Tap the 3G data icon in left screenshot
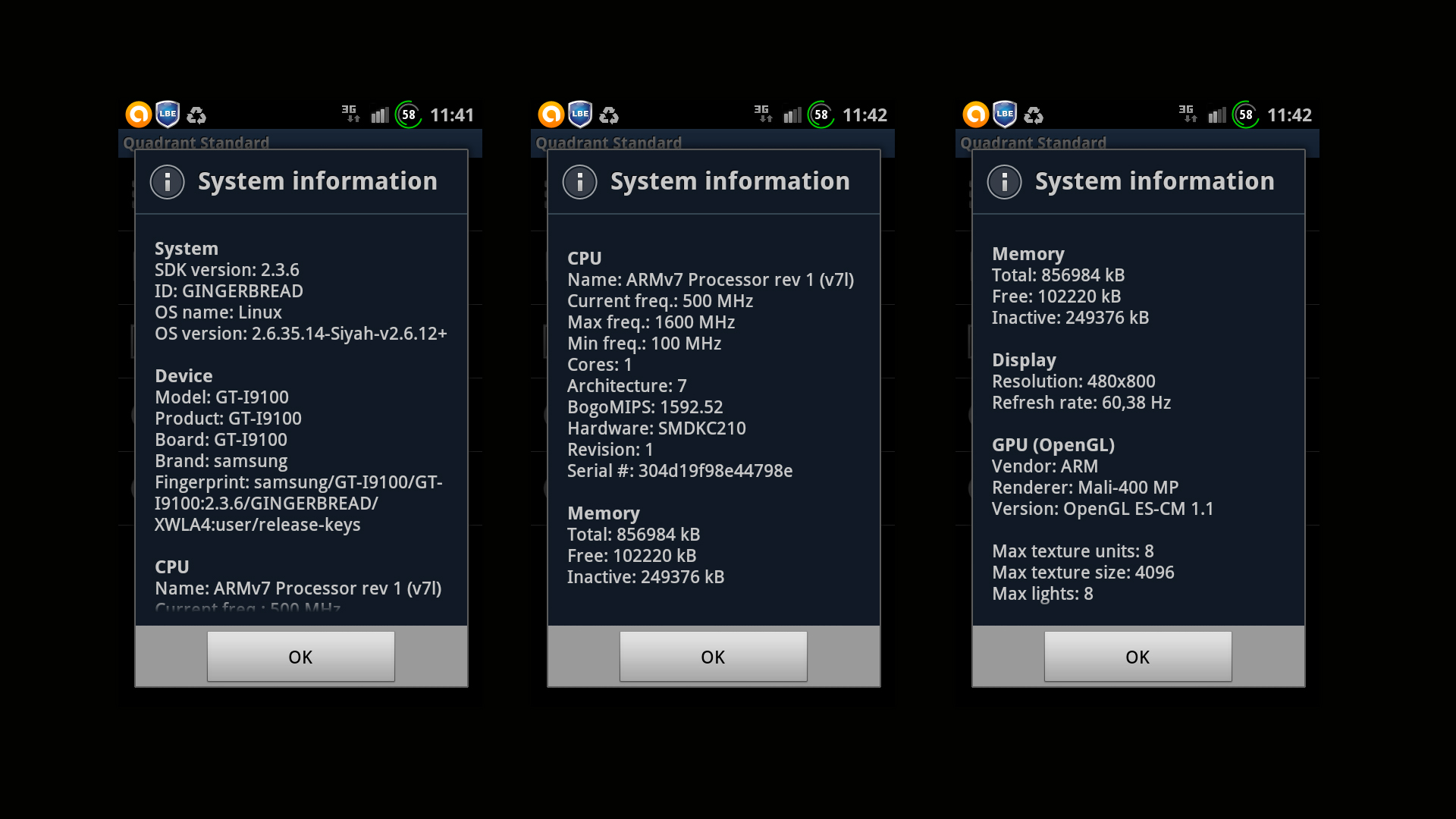Image resolution: width=1456 pixels, height=819 pixels. pos(350,114)
